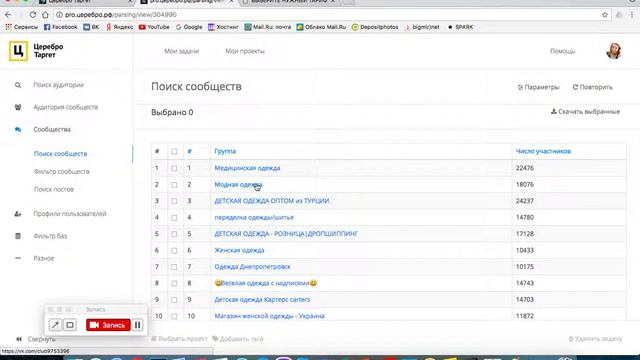Open the YouTube bookmark
640x360 pixels.
click(154, 27)
